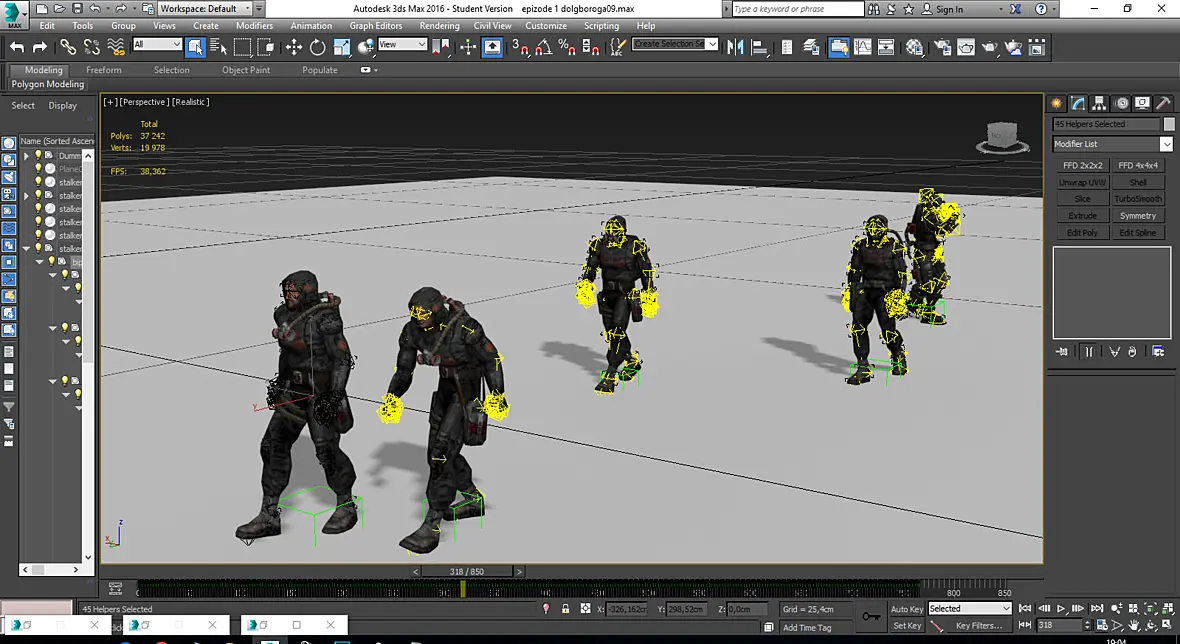1180x644 pixels.
Task: Expand the Dummy node in scene explorer
Action: 26,156
